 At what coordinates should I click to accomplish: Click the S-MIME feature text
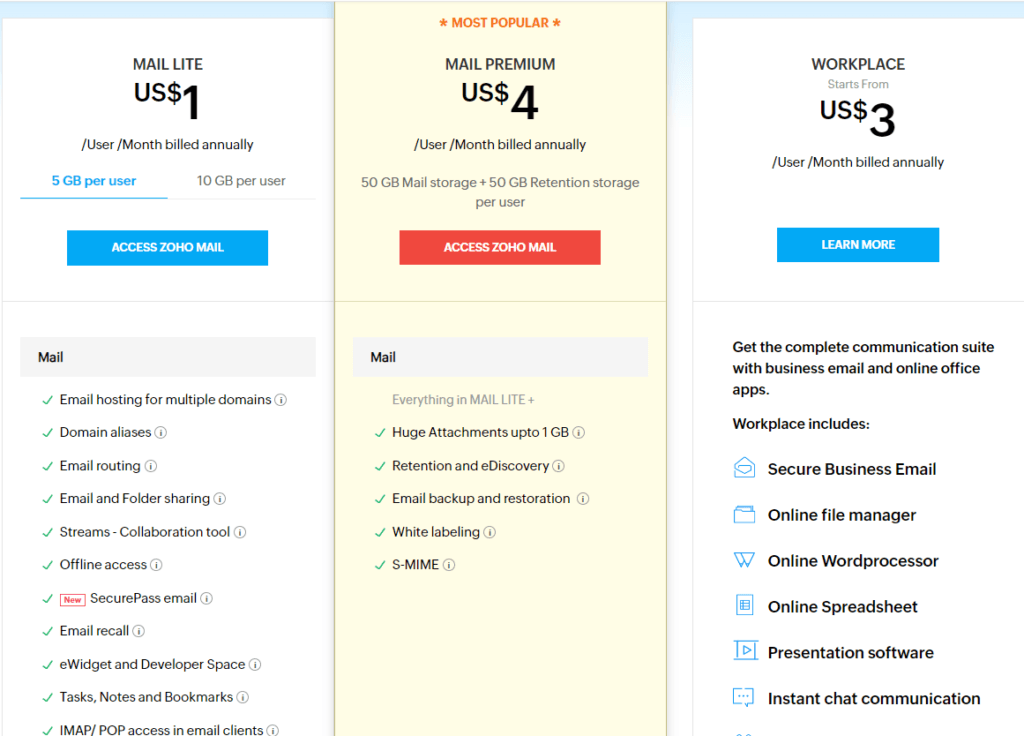click(415, 565)
